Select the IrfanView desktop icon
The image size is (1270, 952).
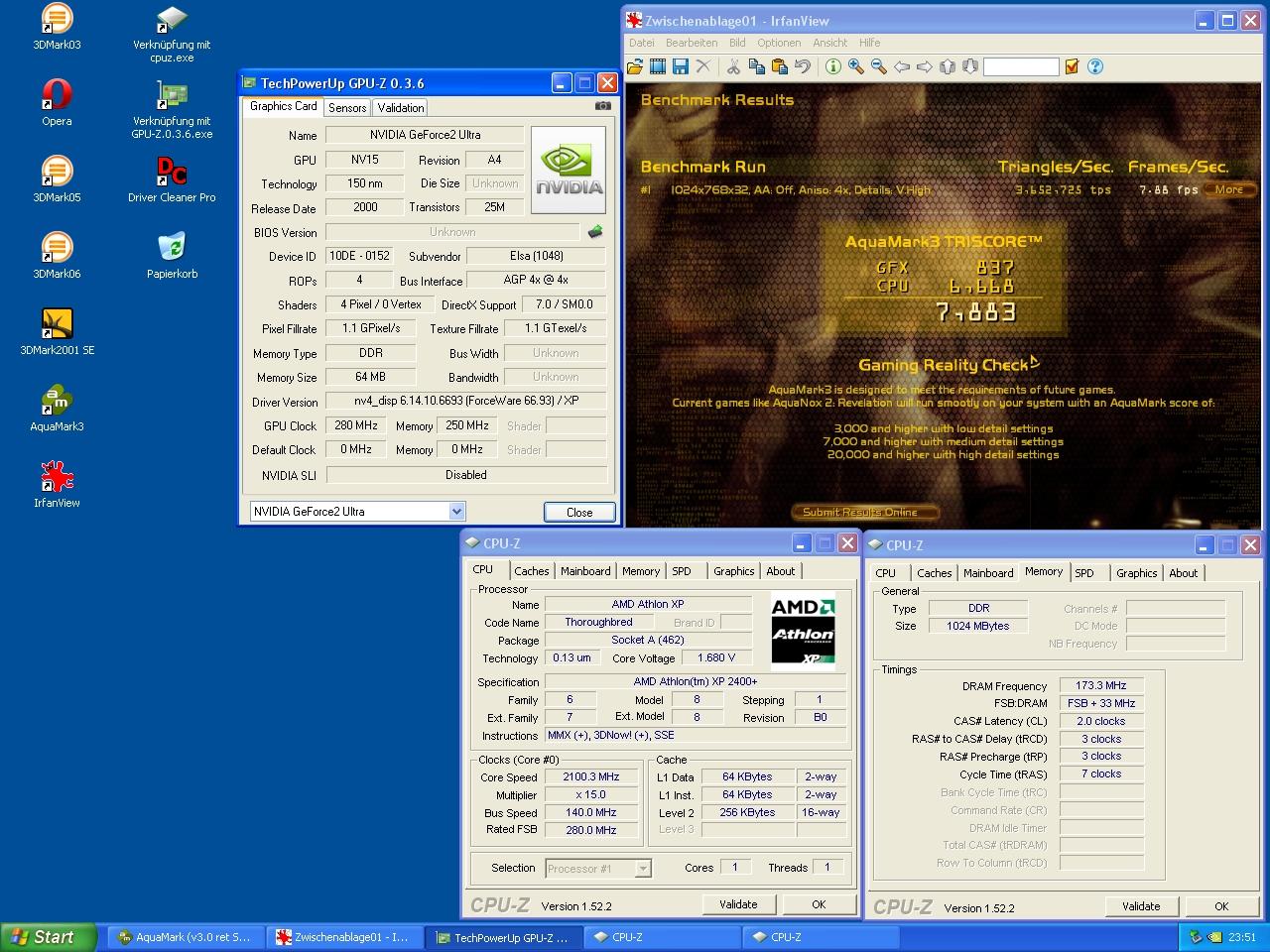click(57, 485)
